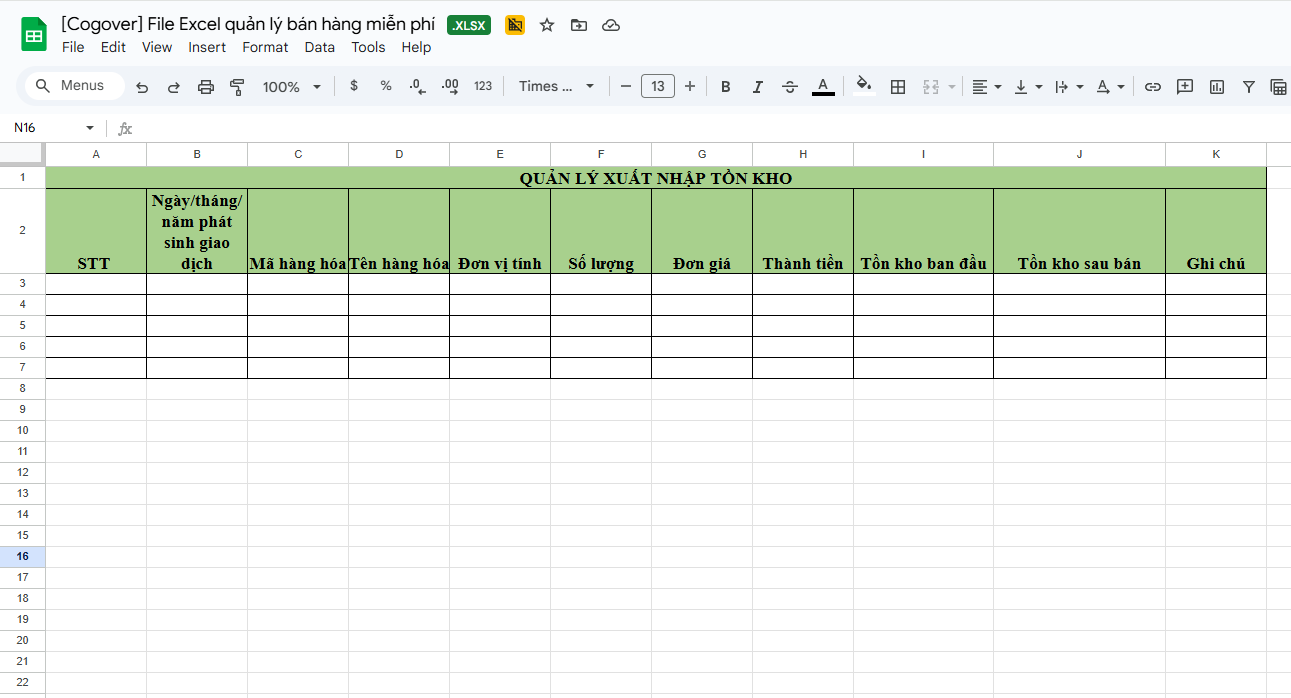
Task: Undo the last action
Action: click(142, 87)
